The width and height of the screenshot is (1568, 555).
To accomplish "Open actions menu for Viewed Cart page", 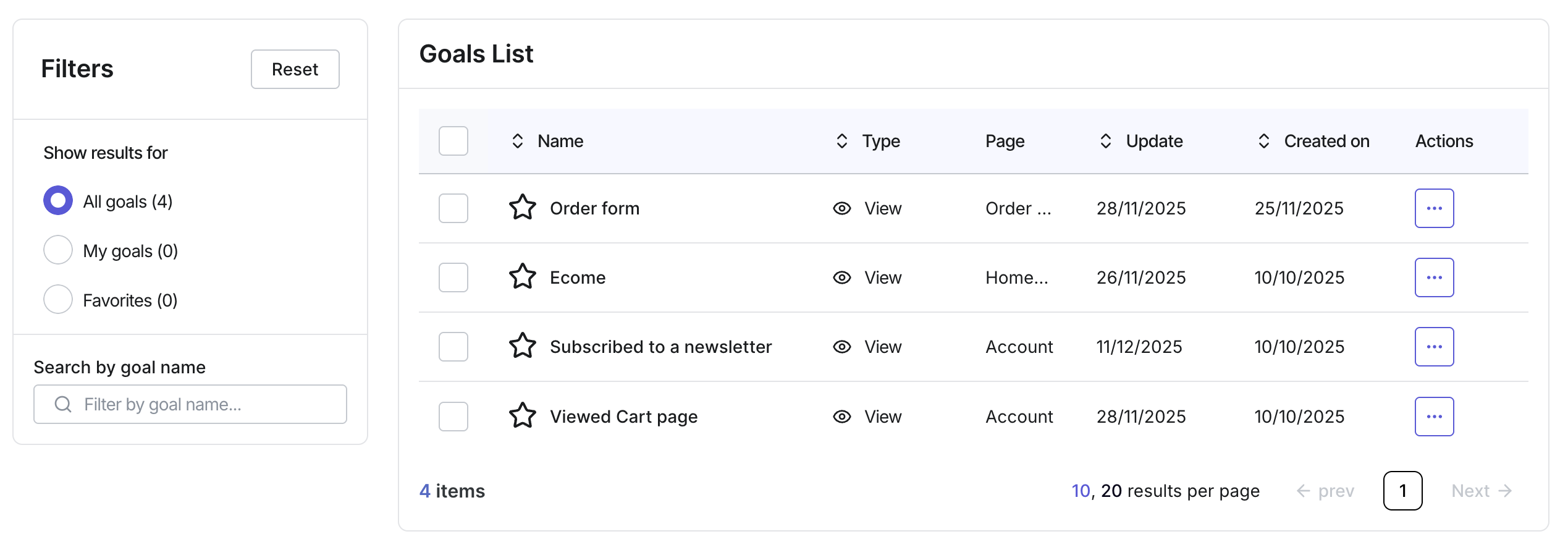I will 1434,417.
